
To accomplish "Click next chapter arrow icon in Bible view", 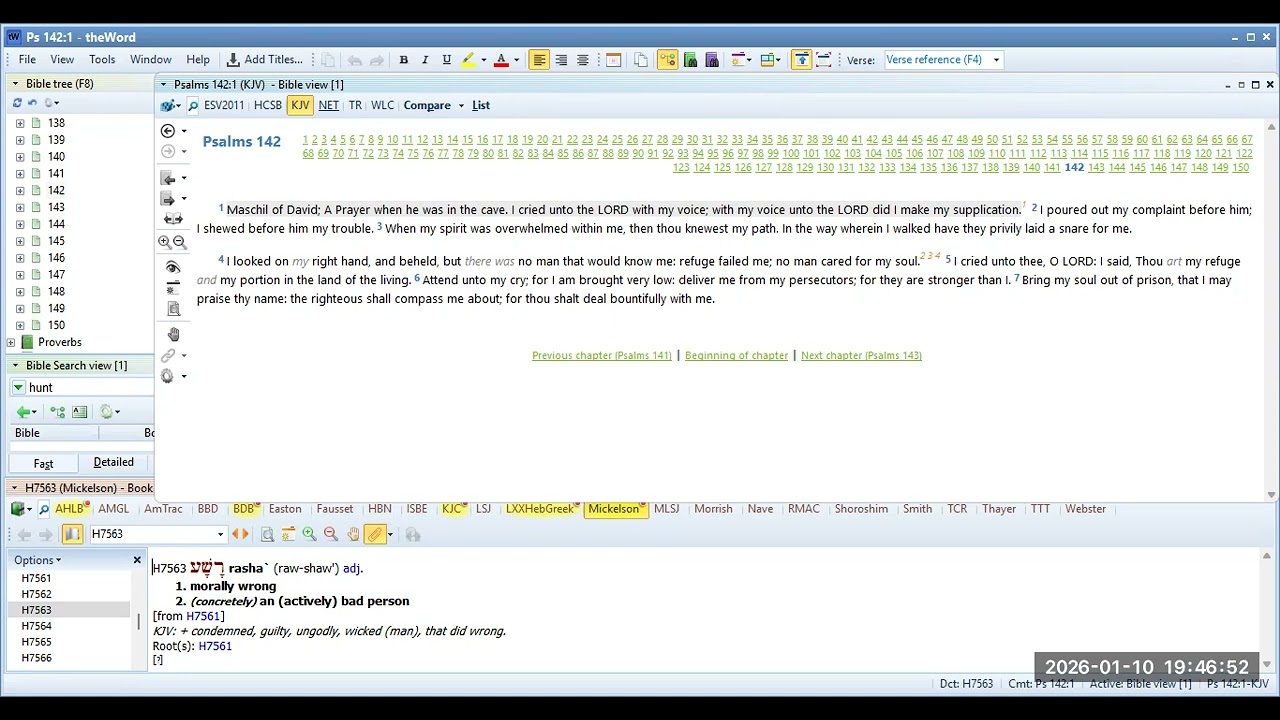I will tap(168, 198).
